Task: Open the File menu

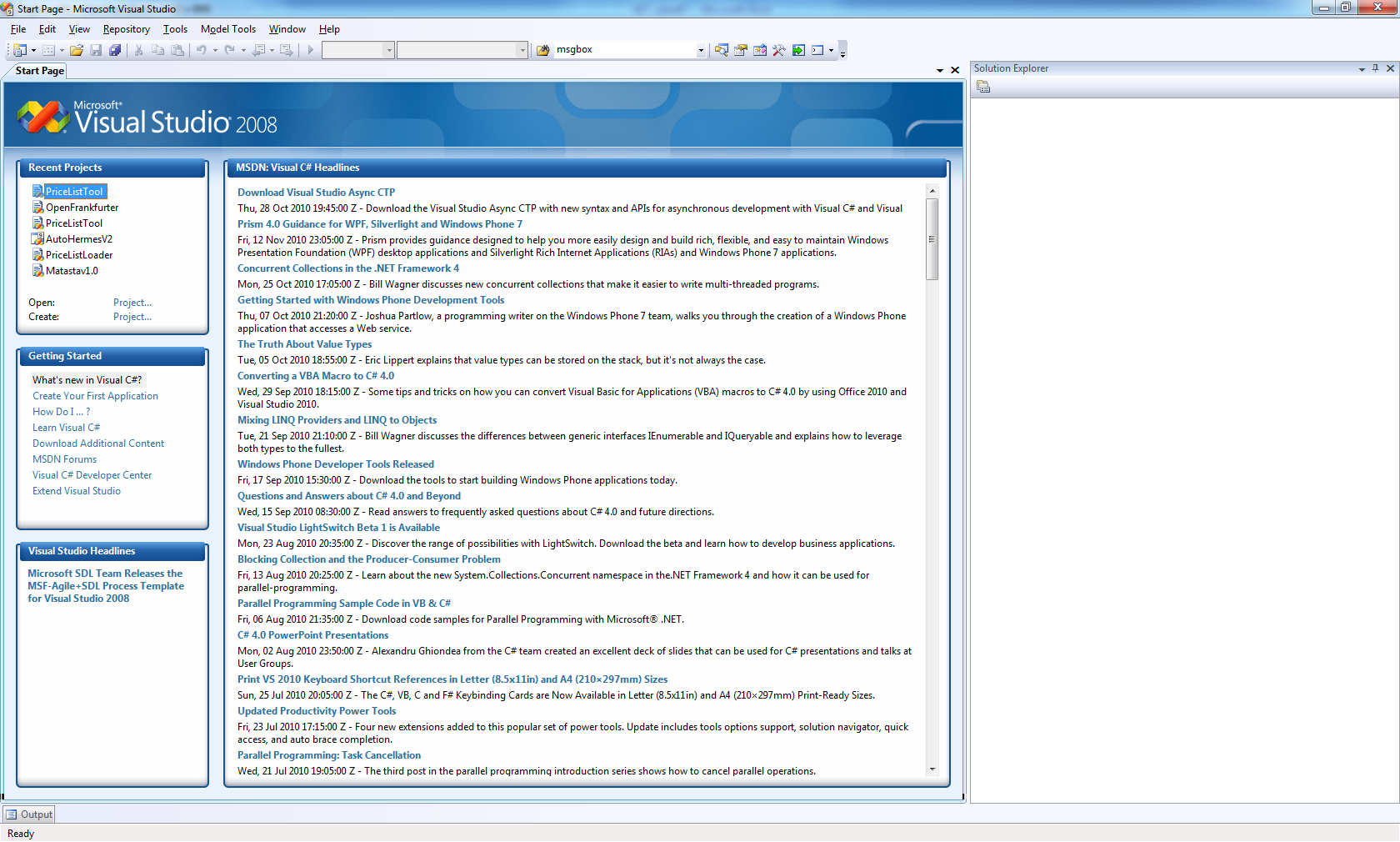Action: pos(18,29)
